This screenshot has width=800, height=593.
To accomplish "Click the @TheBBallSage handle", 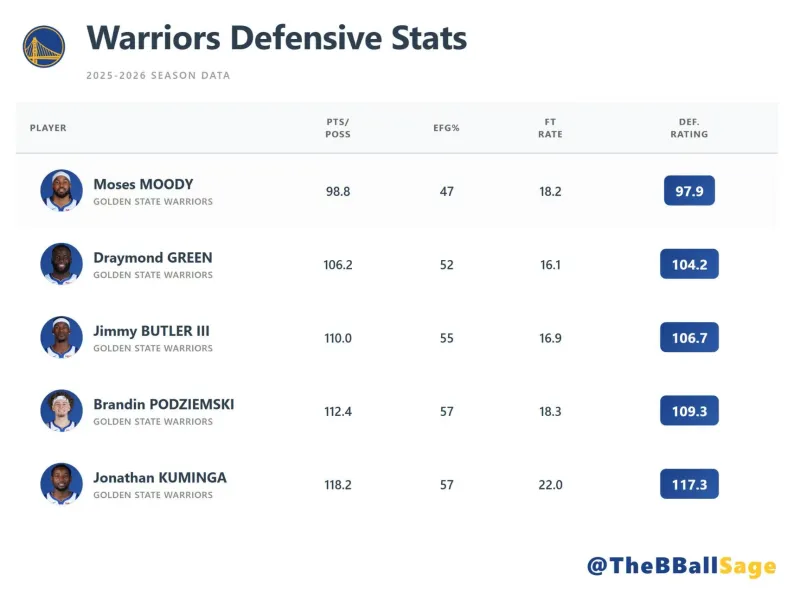I will pyautogui.click(x=681, y=566).
